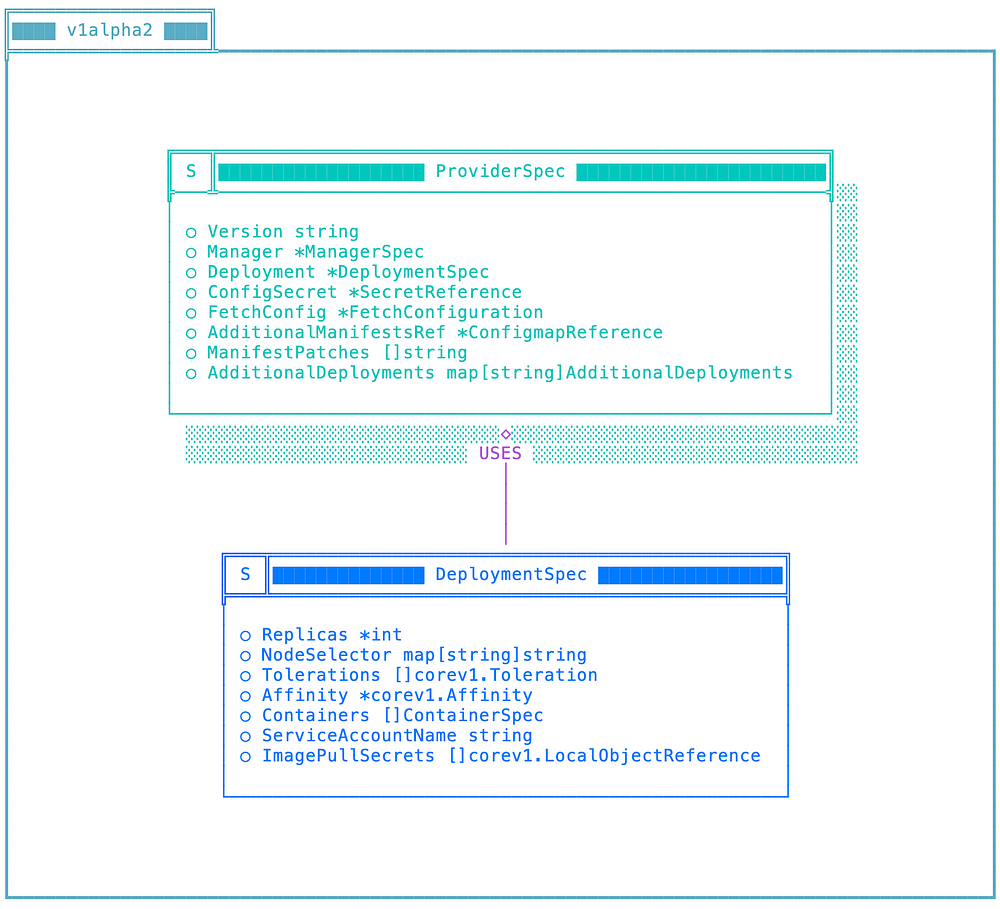This screenshot has height=909, width=1000.
Task: Click the circle bullet before Tolerations
Action: [245, 676]
